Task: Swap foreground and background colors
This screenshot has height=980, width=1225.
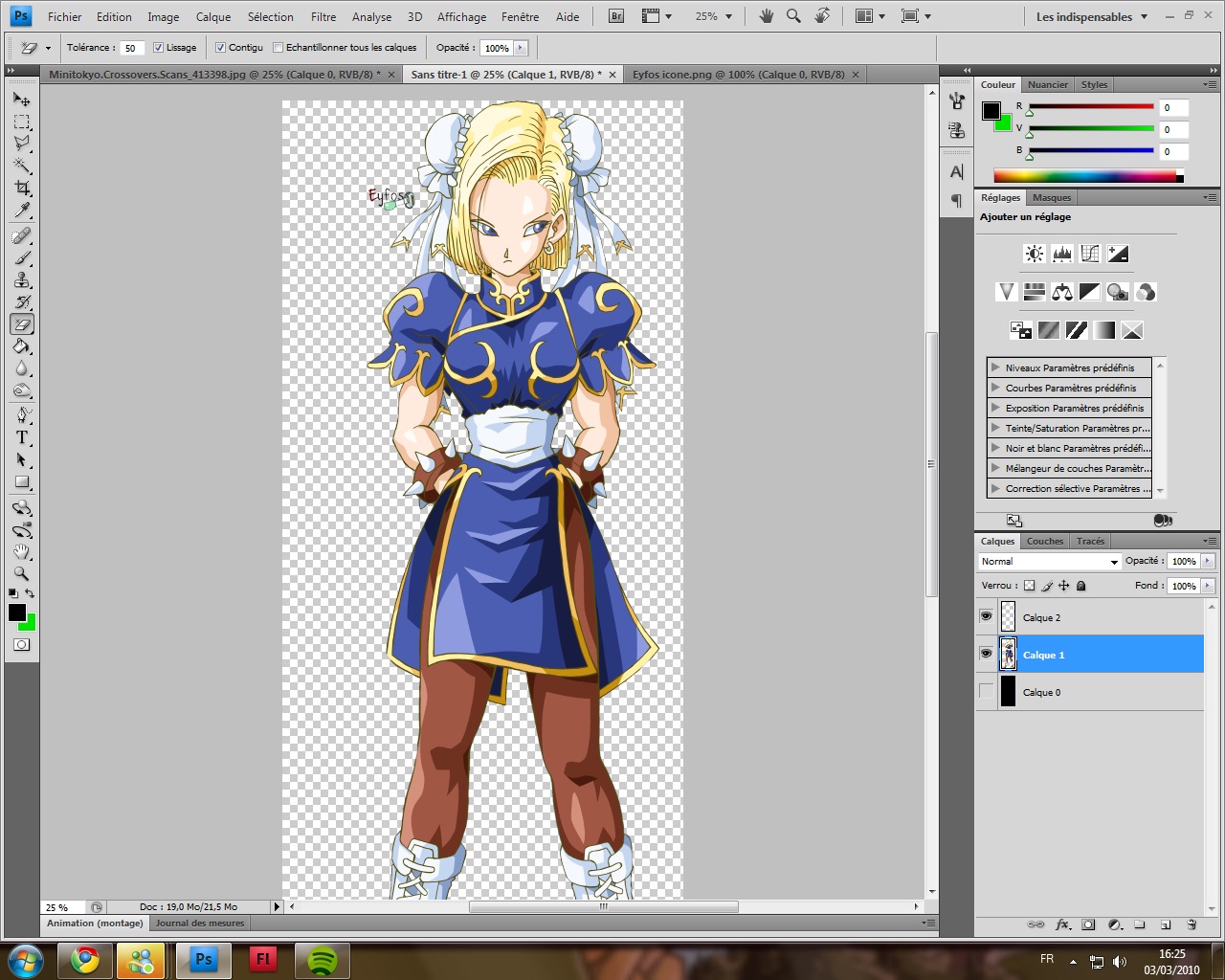Action: (x=30, y=593)
